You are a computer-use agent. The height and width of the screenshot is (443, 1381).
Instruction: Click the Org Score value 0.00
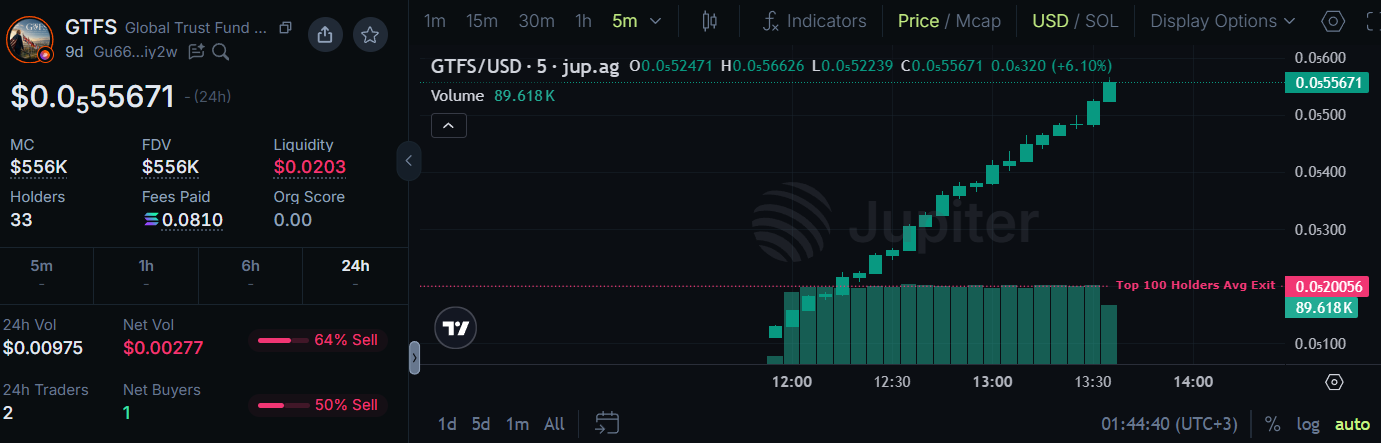(293, 220)
